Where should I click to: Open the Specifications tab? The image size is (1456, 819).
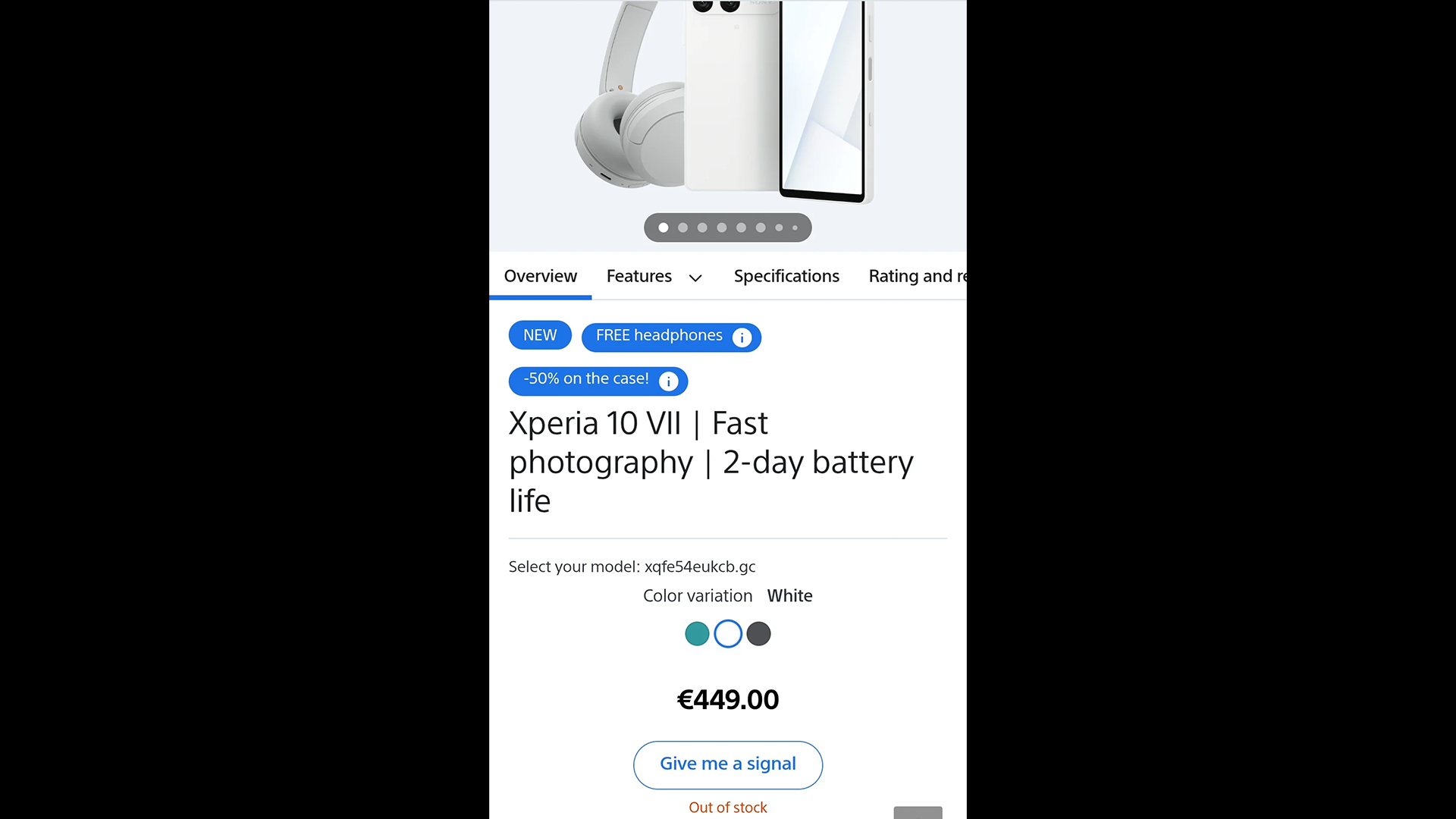(786, 276)
